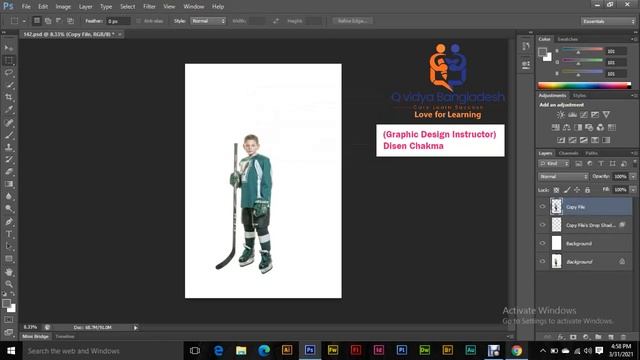This screenshot has width=640, height=360.
Task: Click the add layer style fx icon
Action: point(561,337)
